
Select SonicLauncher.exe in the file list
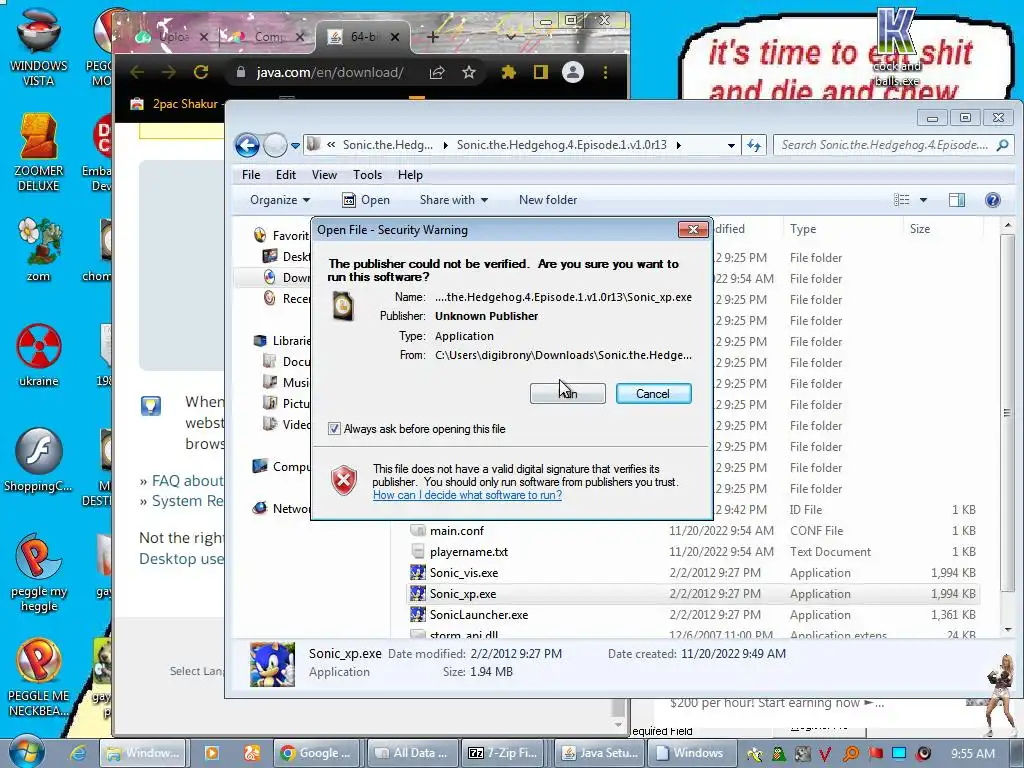pos(479,615)
